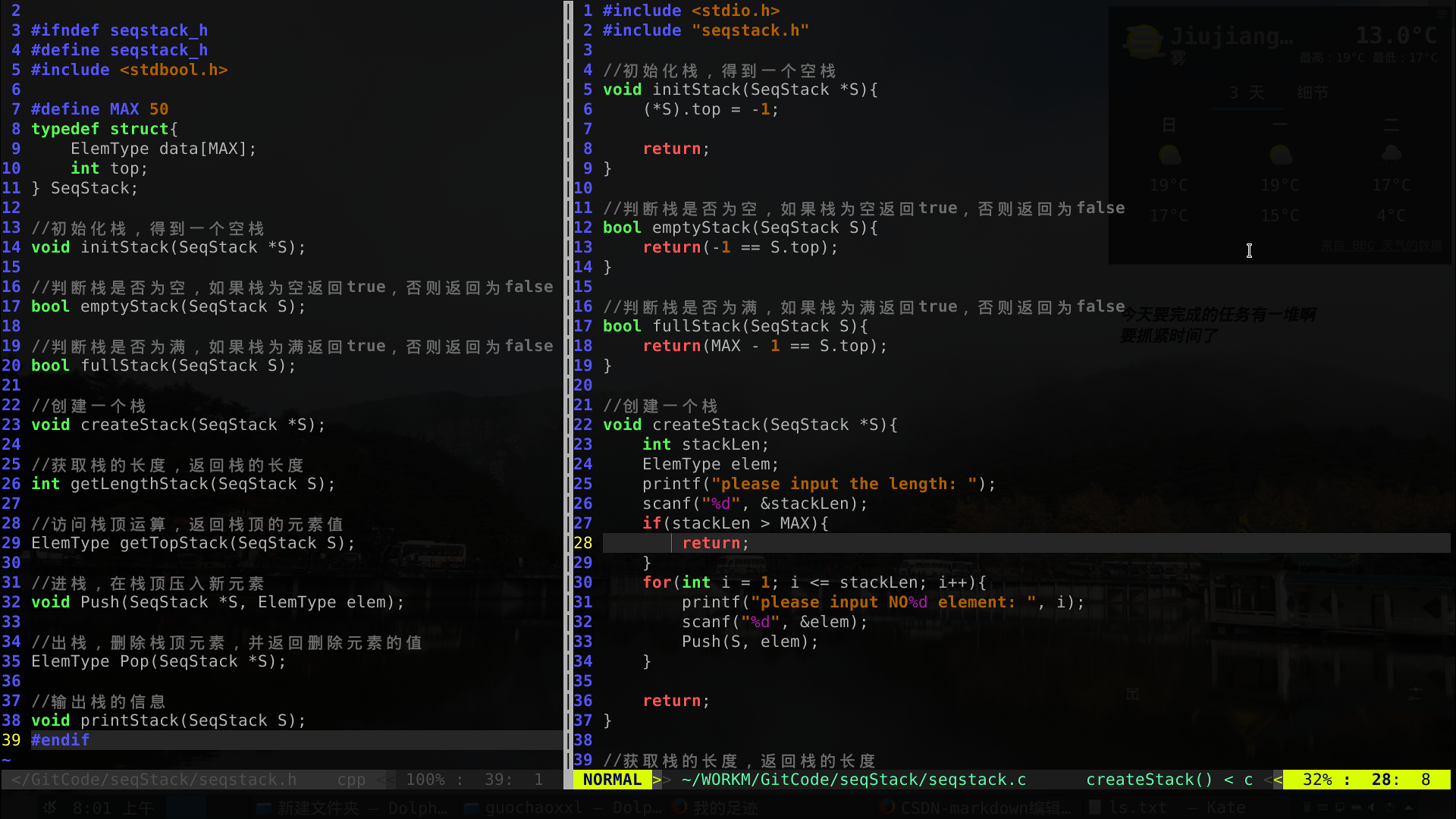Click the 8:01 上午 clock in taskbar
The image size is (1456, 819).
(x=113, y=808)
